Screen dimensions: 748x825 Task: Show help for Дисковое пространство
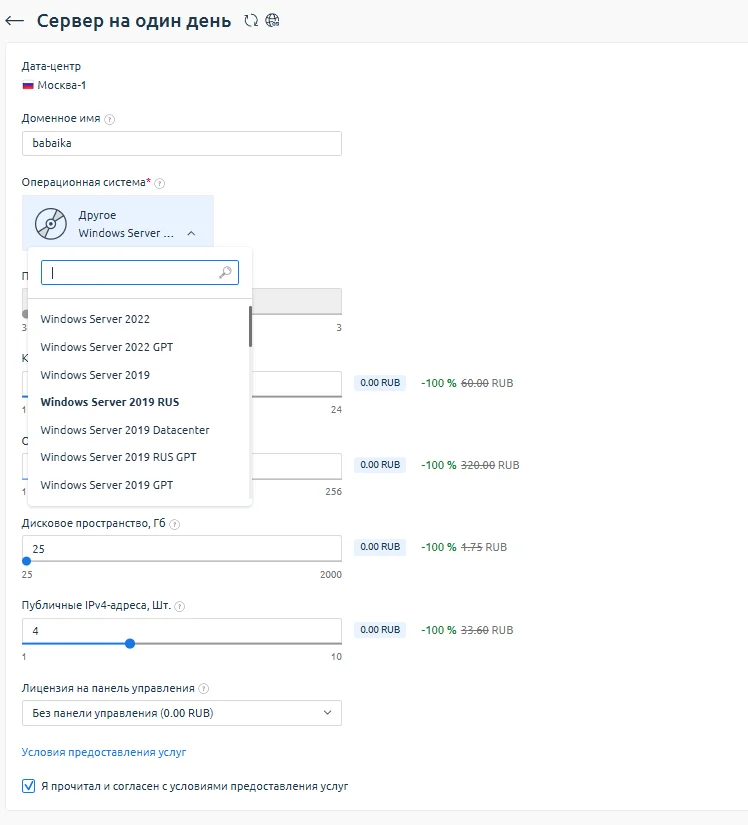click(x=175, y=524)
